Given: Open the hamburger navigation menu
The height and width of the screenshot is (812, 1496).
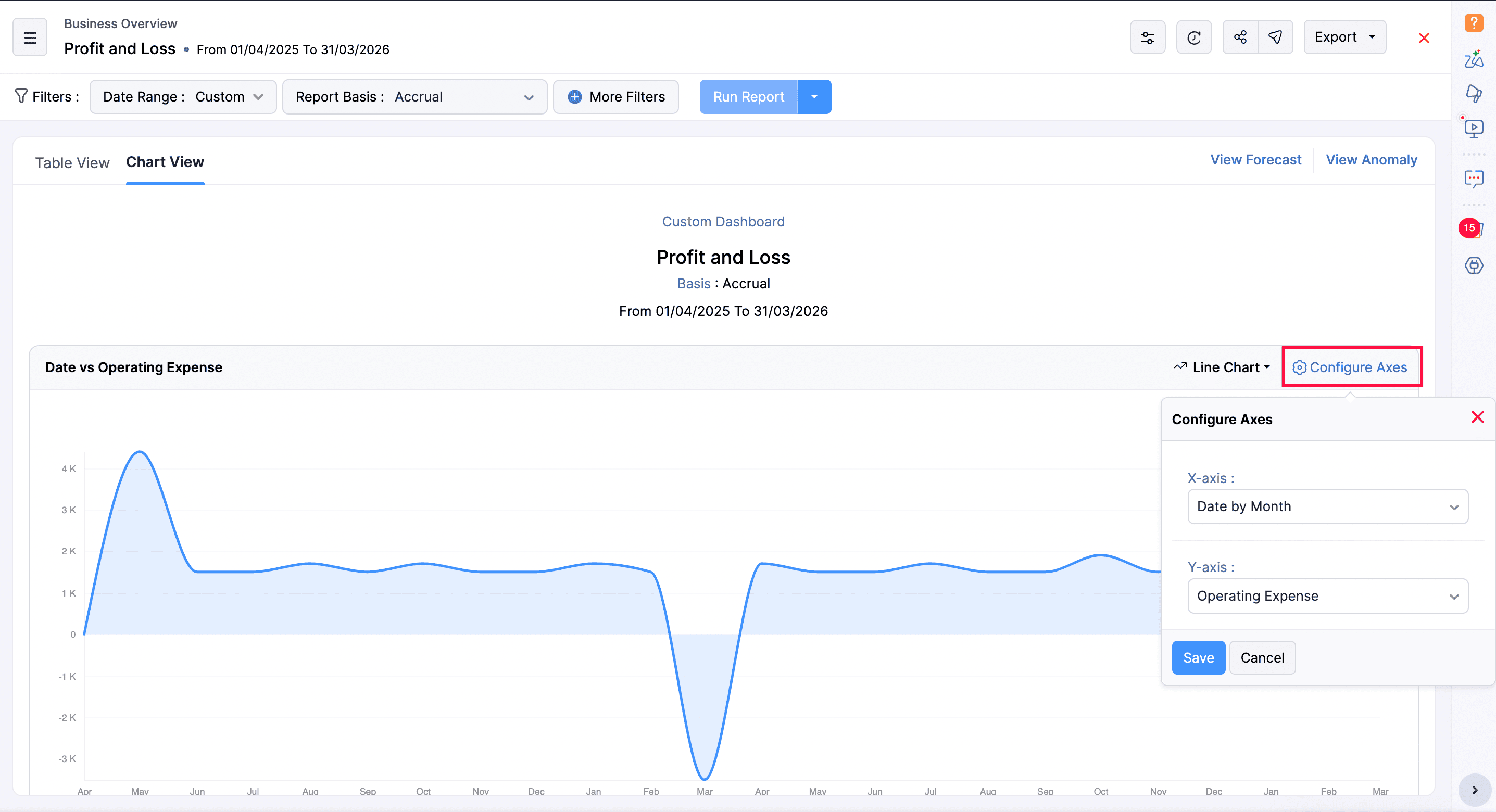Looking at the screenshot, I should pyautogui.click(x=29, y=36).
